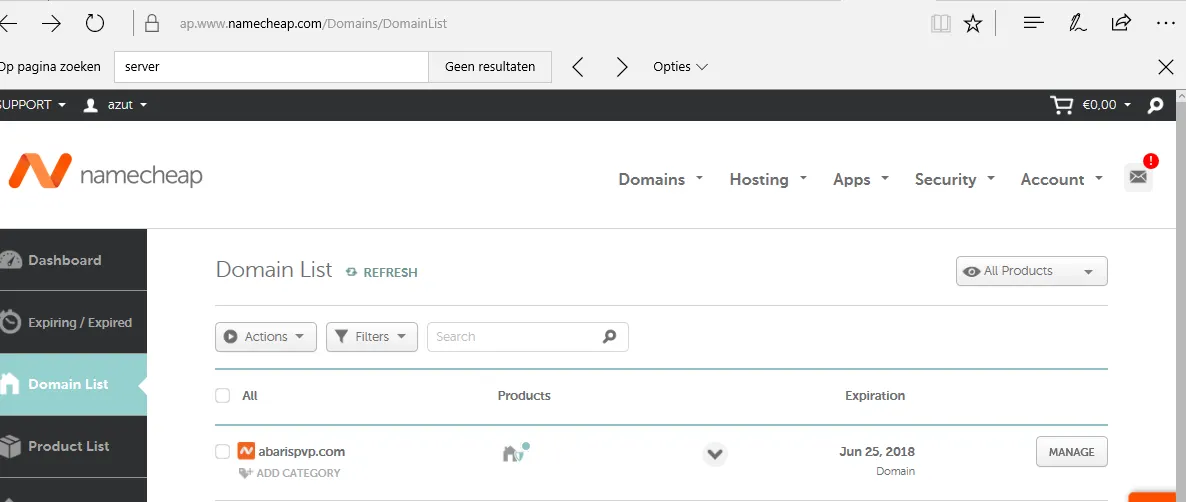
Task: Click MANAGE for abarispvp.com
Action: pyautogui.click(x=1071, y=452)
